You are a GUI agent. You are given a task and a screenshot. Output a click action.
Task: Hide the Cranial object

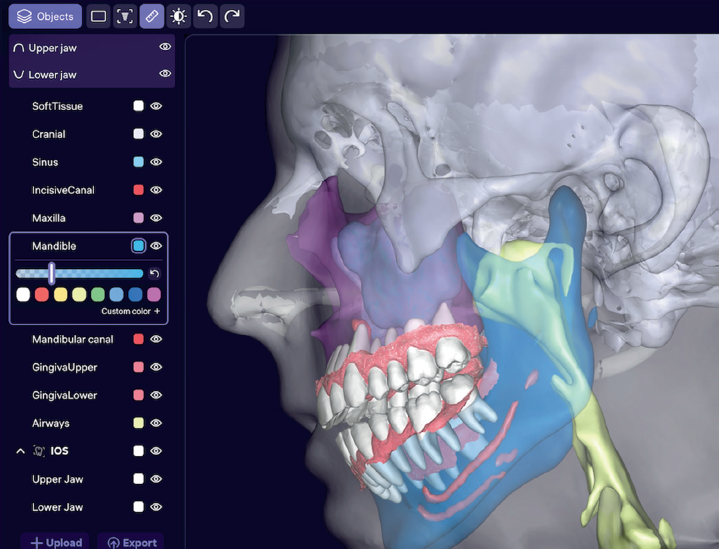156,134
